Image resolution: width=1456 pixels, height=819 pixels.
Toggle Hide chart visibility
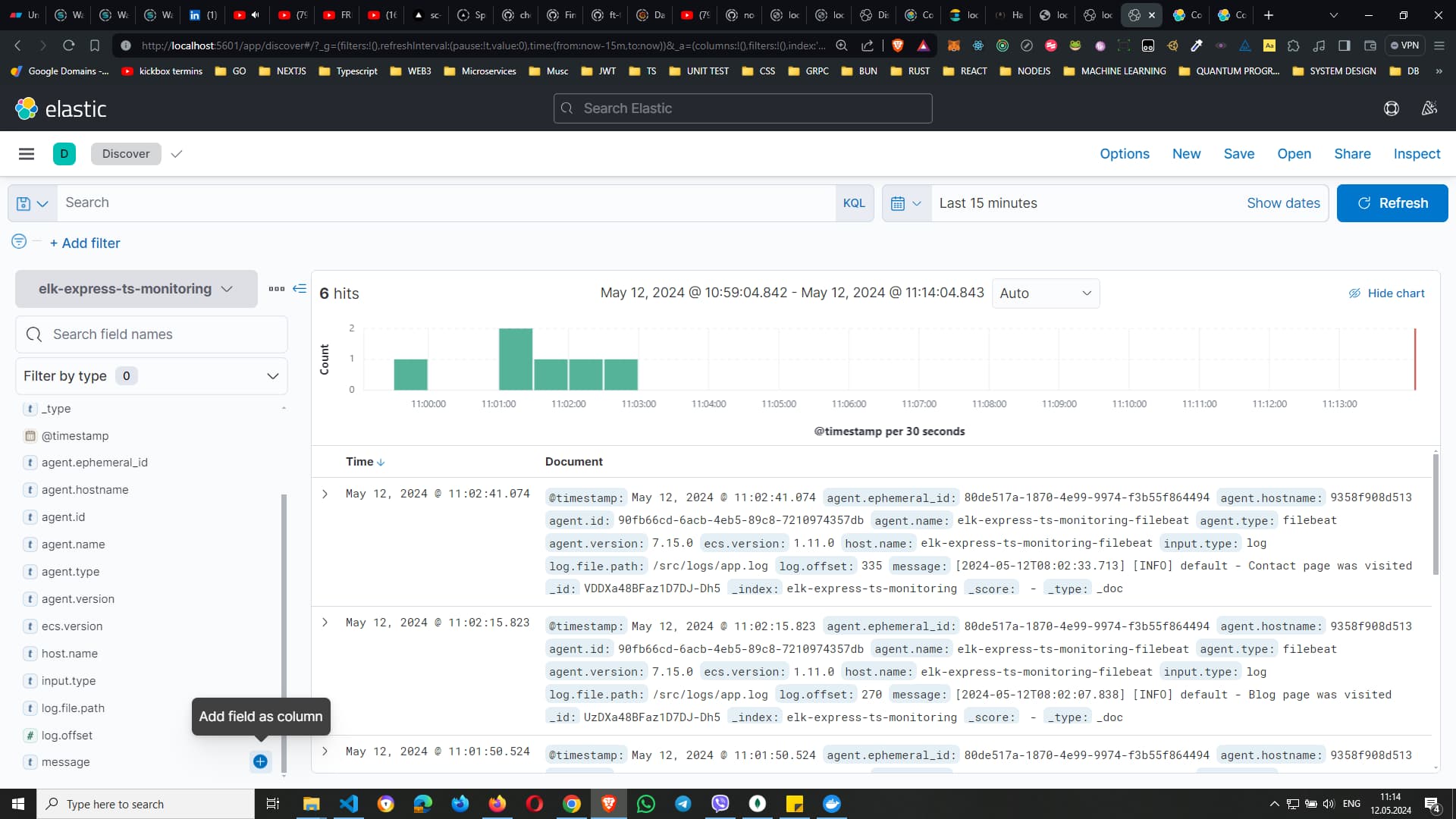[x=1386, y=293]
